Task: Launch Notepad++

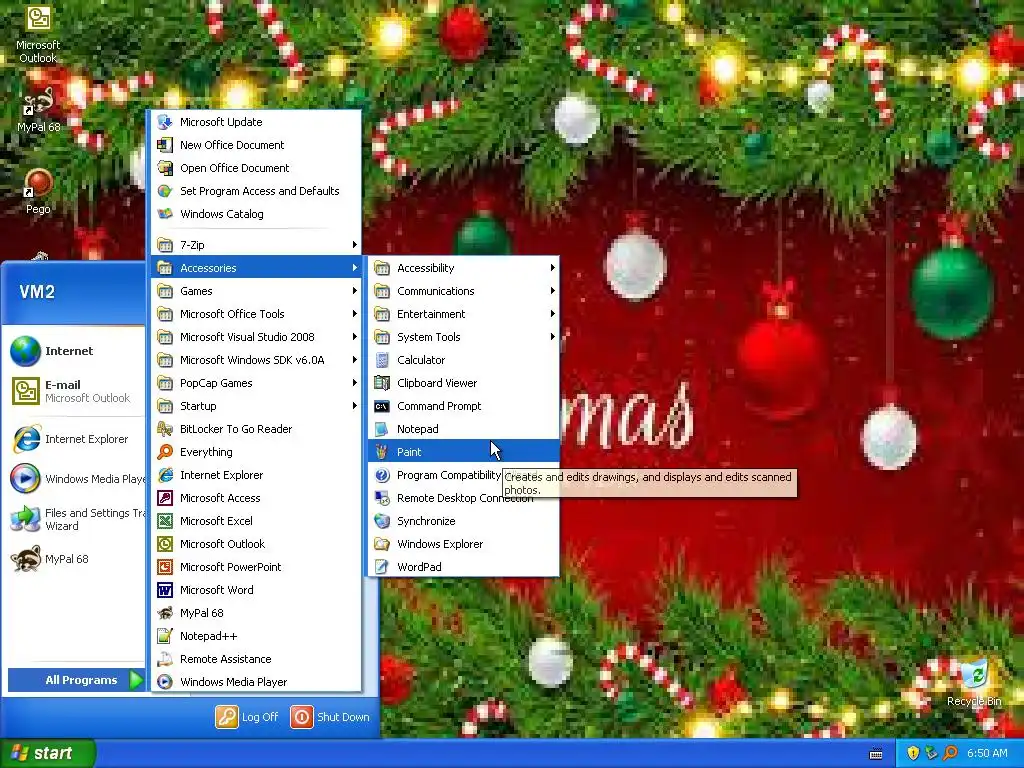Action: point(257,636)
